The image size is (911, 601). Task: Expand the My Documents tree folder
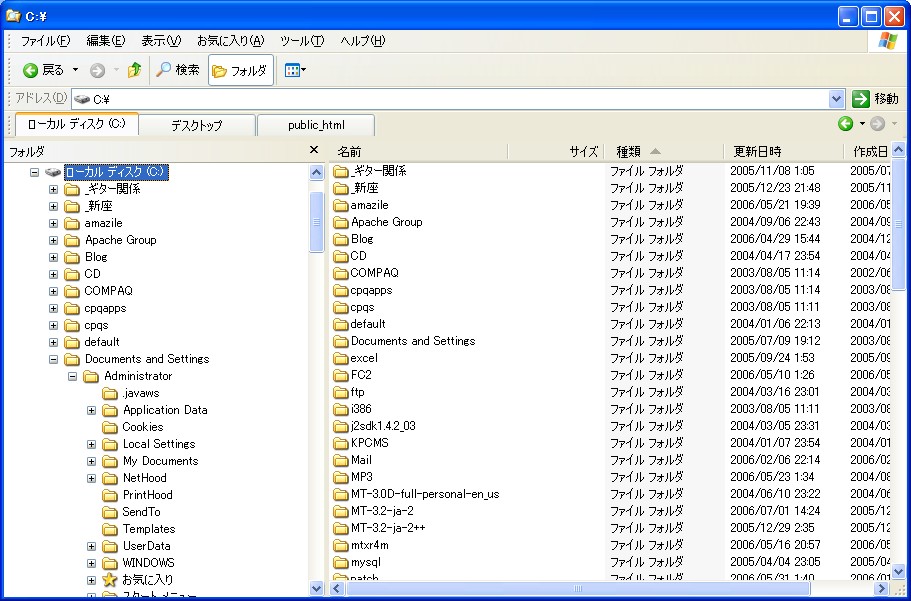tap(92, 462)
